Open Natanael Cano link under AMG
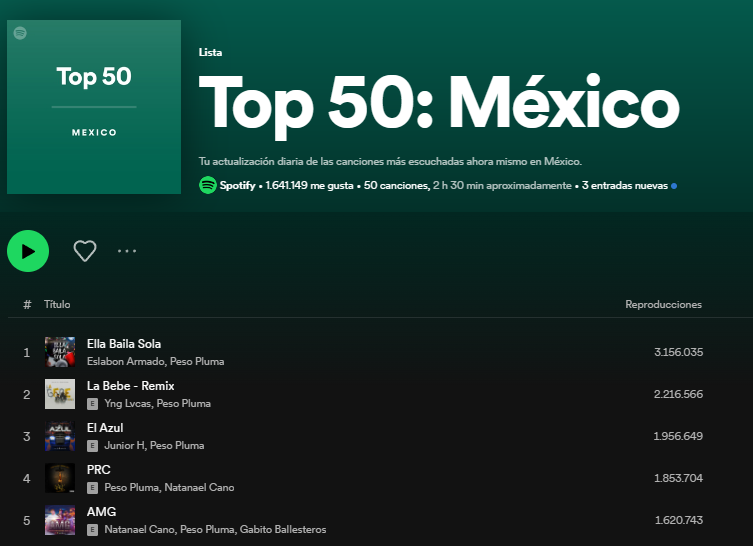 click(x=140, y=529)
